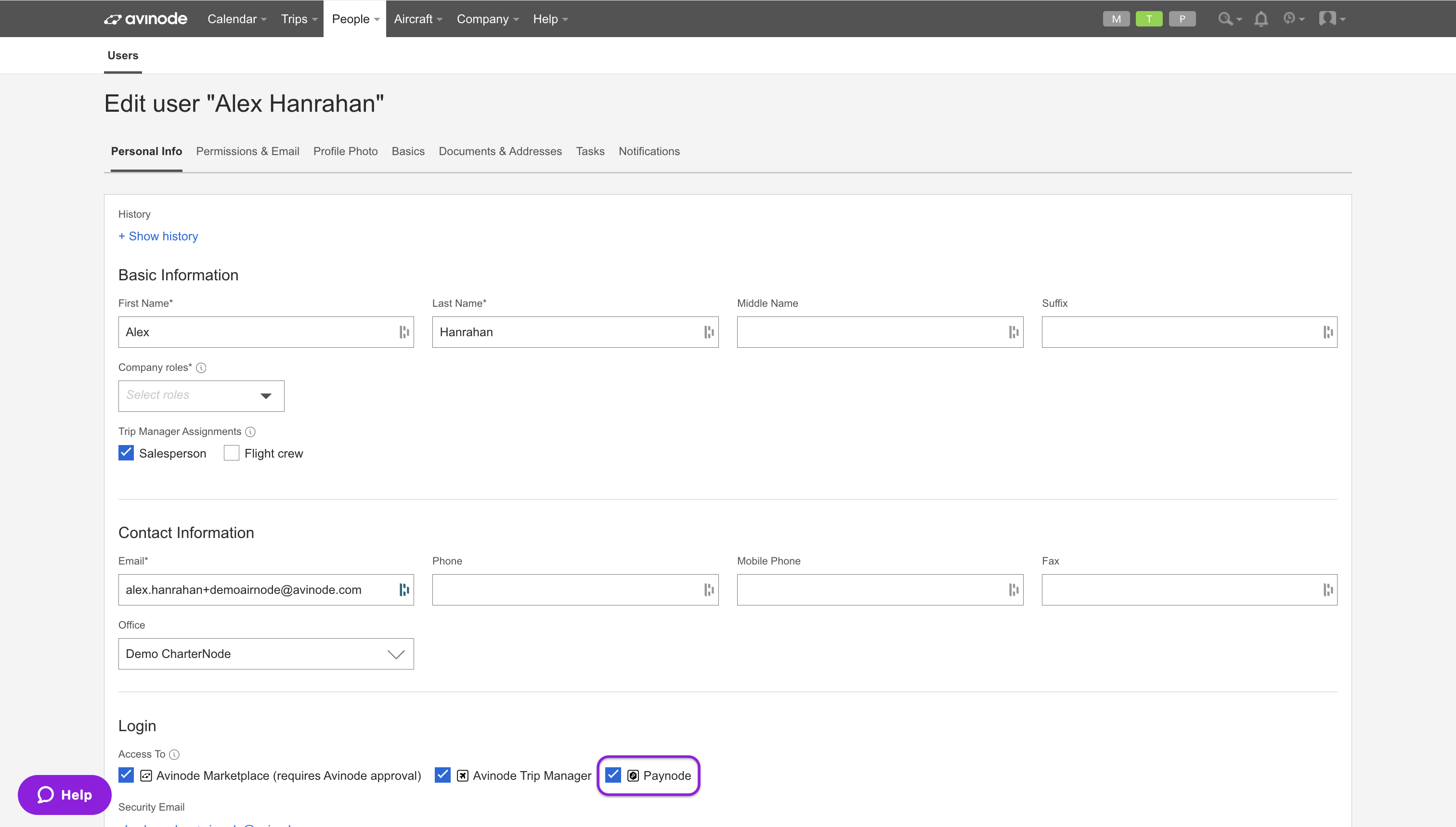1456x827 pixels.
Task: Open the user profile avatar menu
Action: pyautogui.click(x=1332, y=19)
